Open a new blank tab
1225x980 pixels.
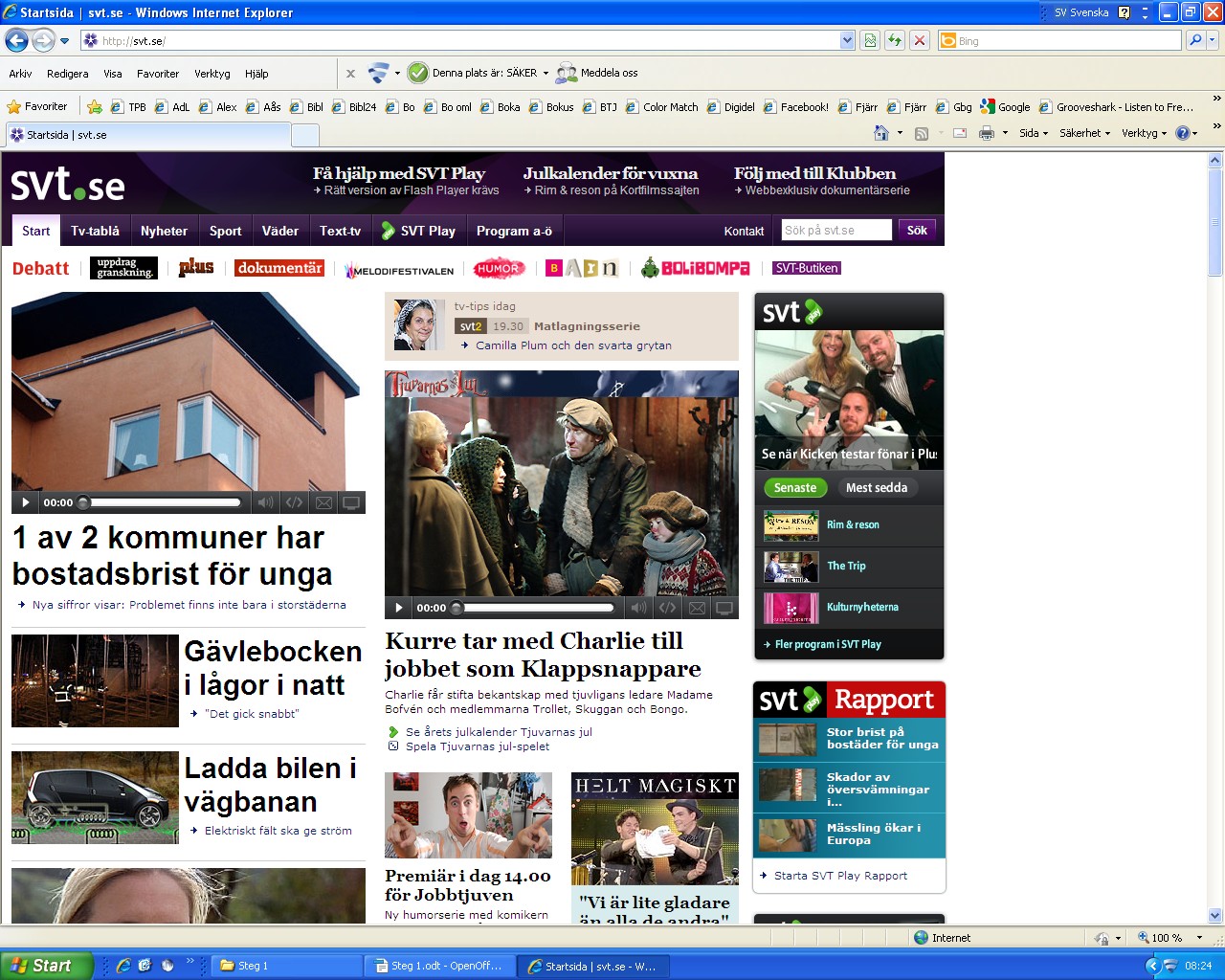304,135
